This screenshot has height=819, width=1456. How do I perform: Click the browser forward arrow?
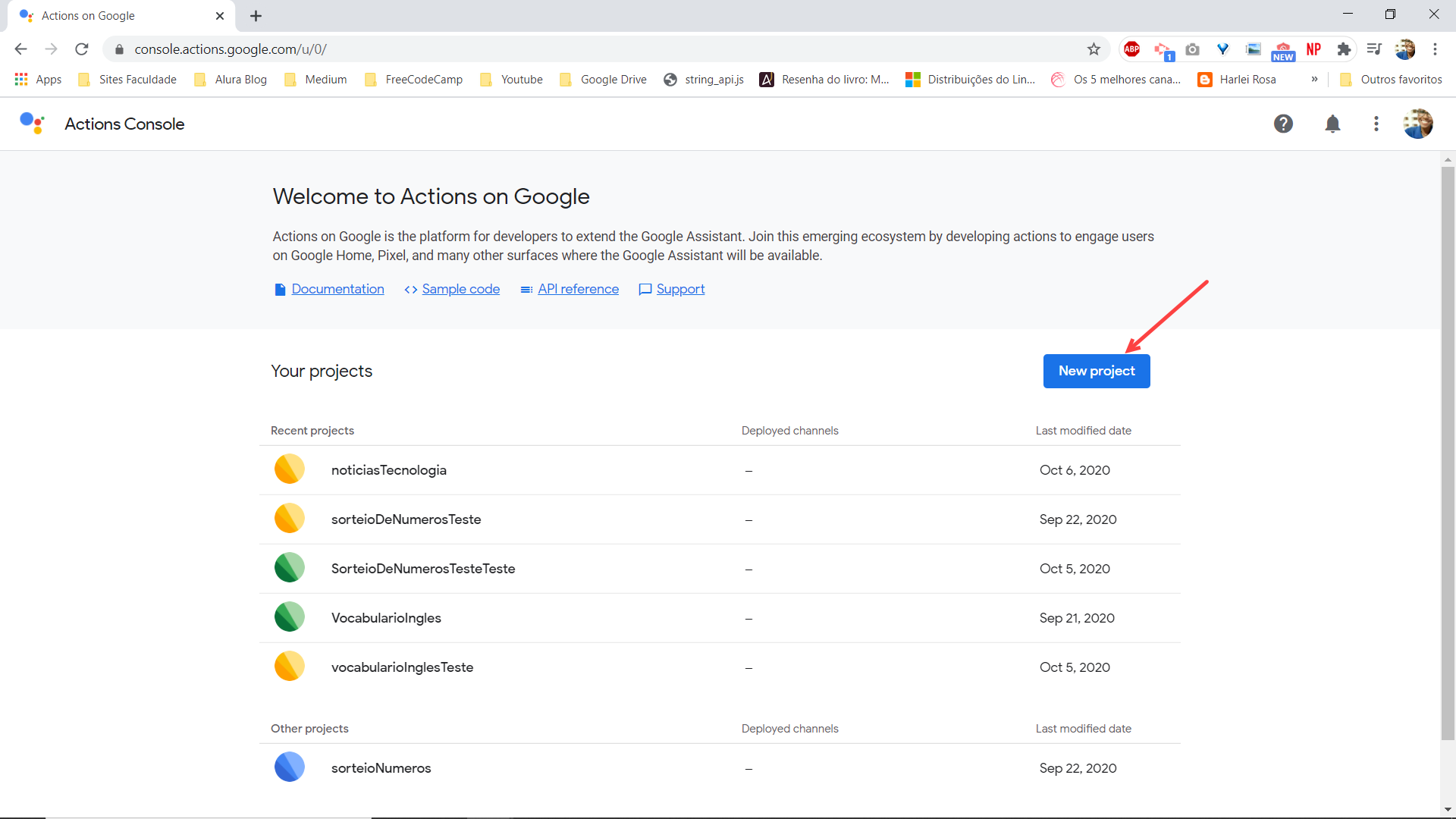pyautogui.click(x=51, y=49)
